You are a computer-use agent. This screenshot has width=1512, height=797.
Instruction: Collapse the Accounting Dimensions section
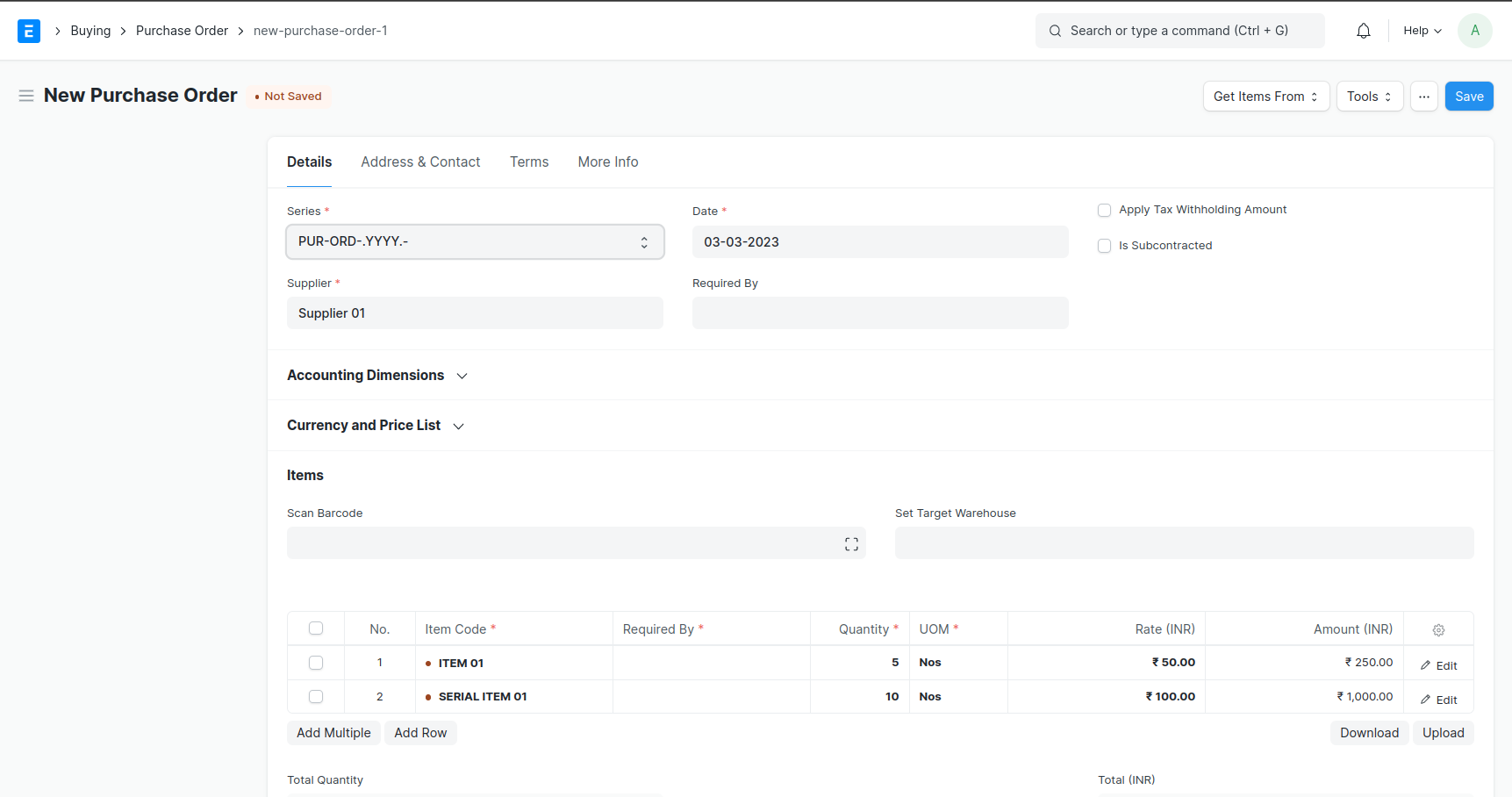tap(462, 376)
